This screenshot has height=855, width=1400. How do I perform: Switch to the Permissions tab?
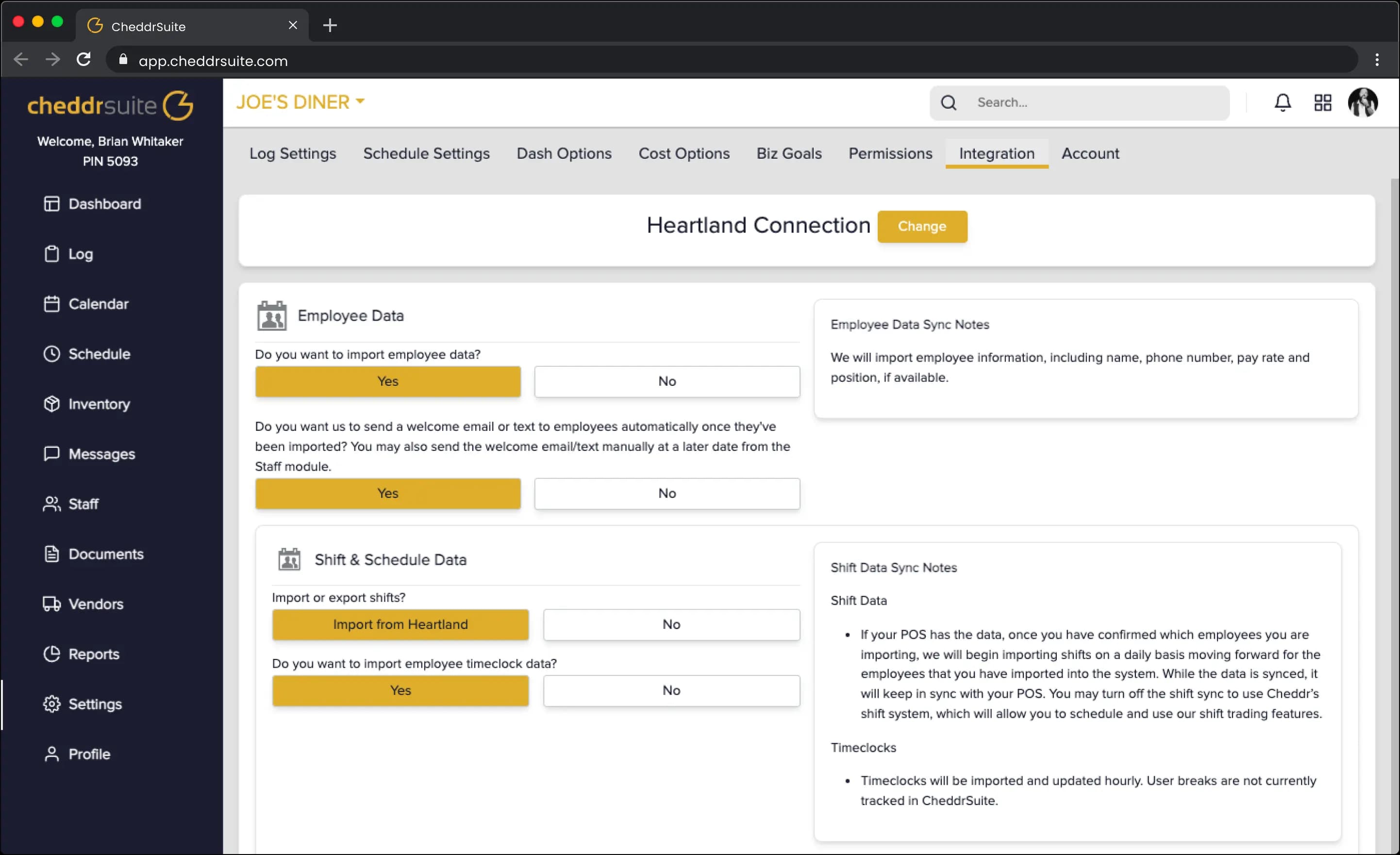pos(890,153)
